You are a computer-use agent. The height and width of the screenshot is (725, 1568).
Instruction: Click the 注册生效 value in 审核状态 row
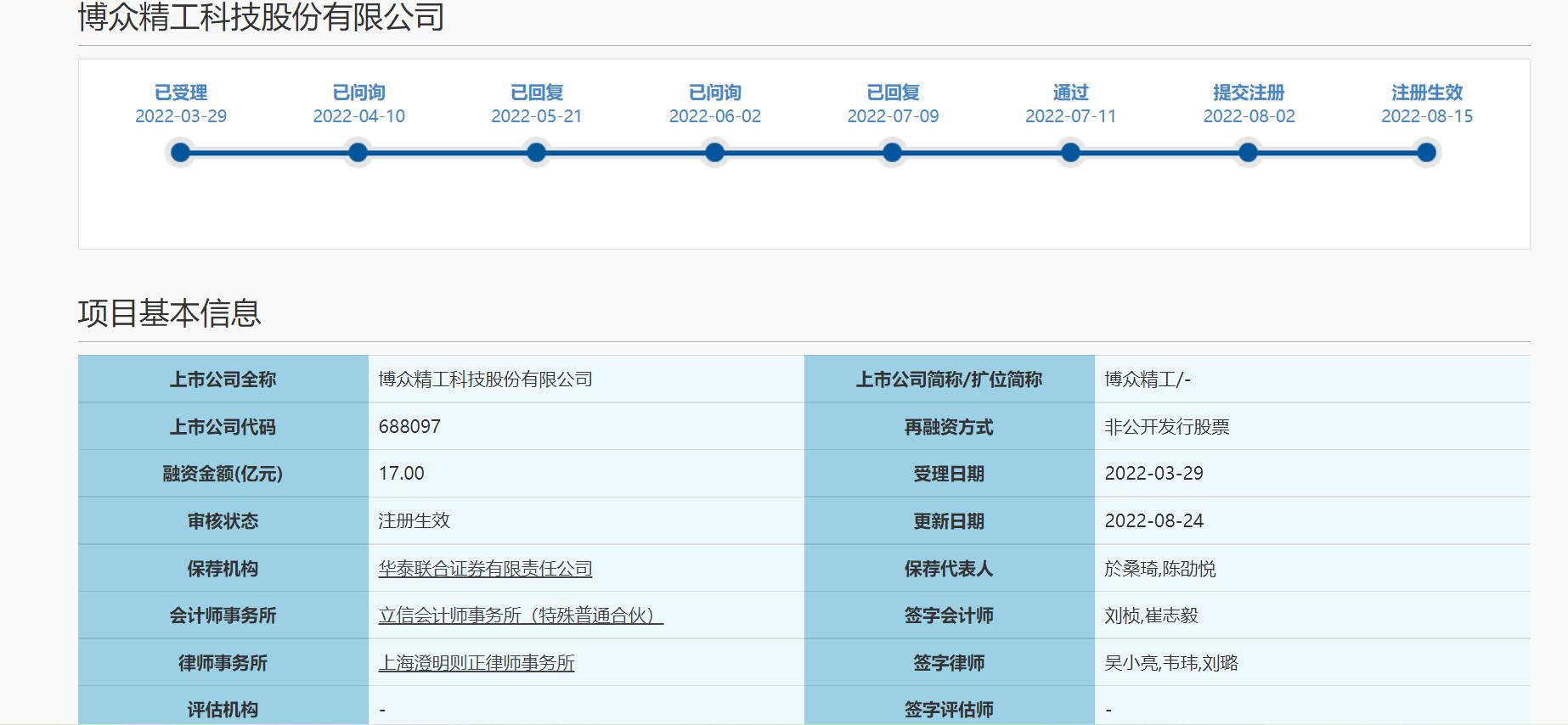414,521
